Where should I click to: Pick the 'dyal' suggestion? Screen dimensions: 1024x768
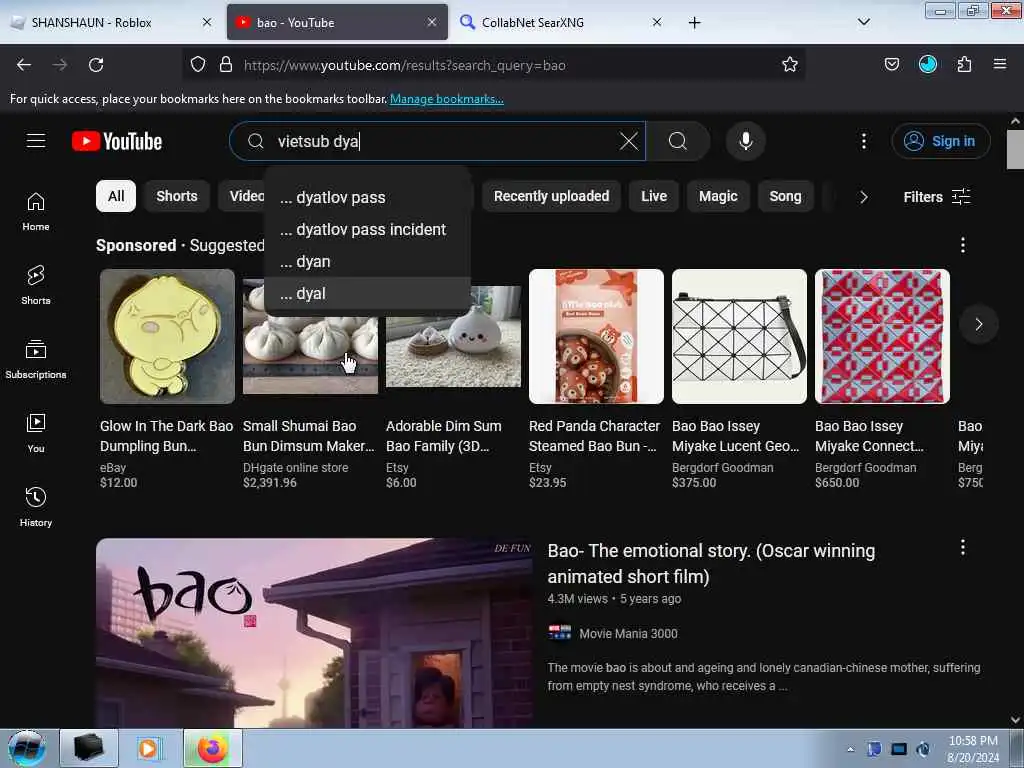click(x=368, y=293)
